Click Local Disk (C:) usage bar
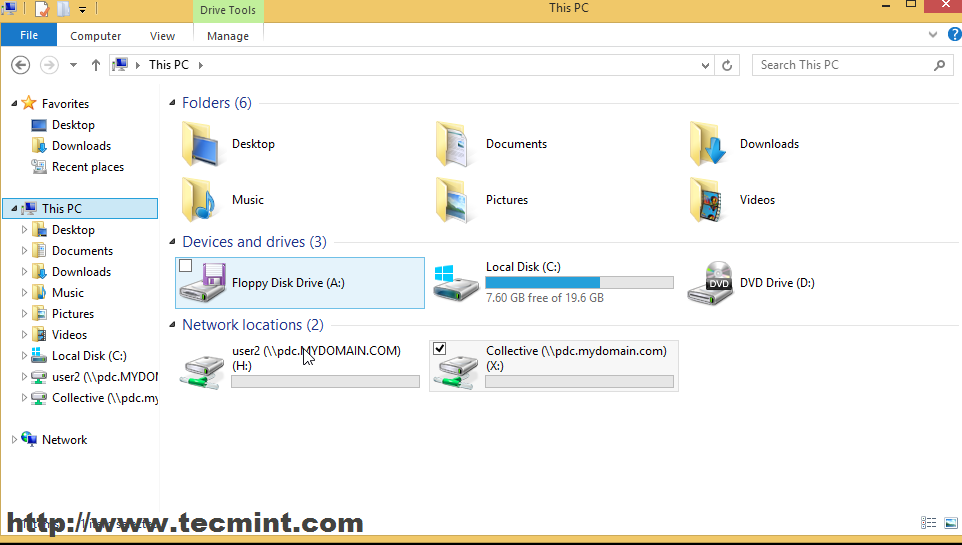Viewport: 962px width, 545px height. [579, 282]
